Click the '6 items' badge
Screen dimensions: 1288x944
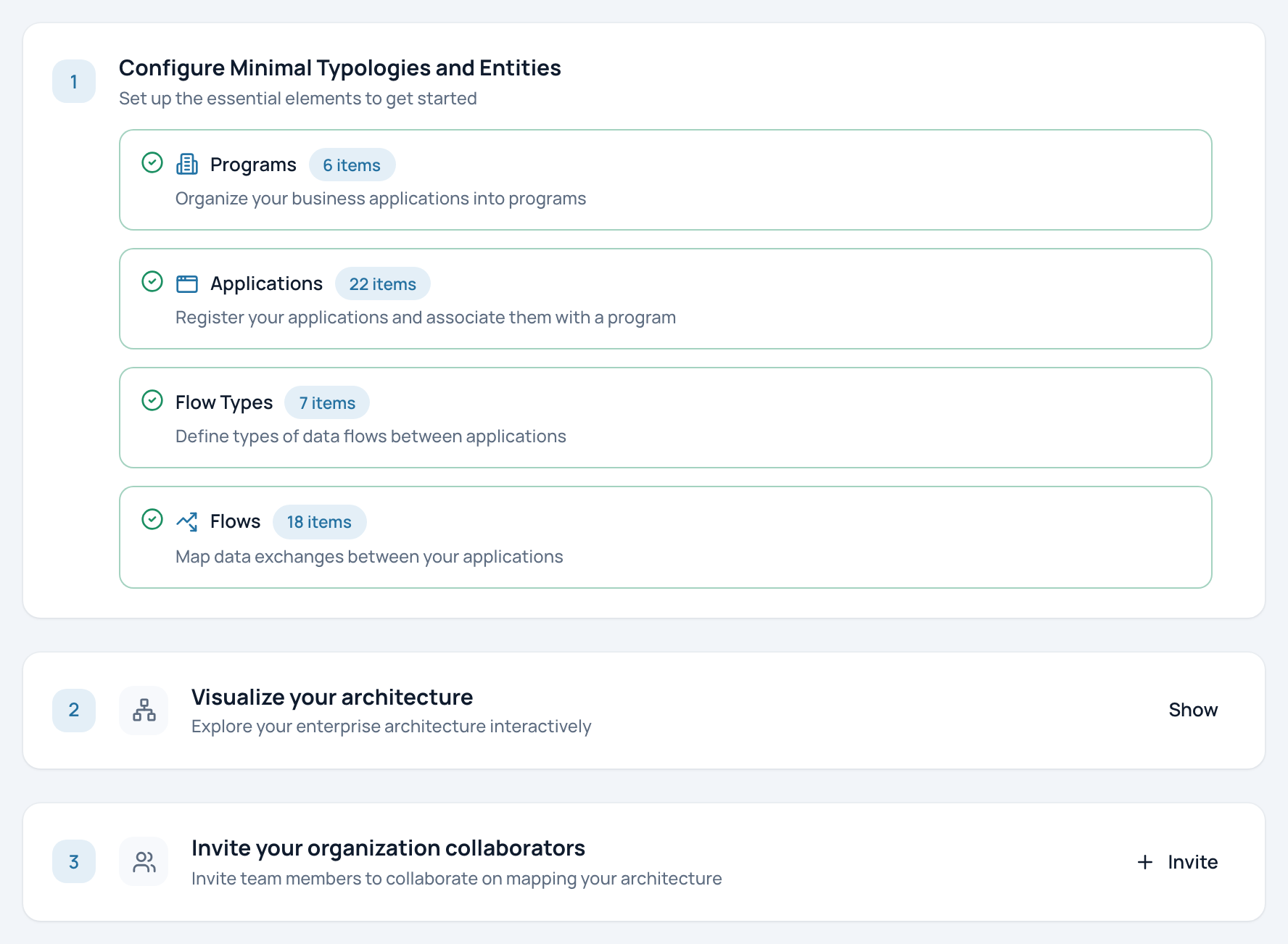(352, 165)
